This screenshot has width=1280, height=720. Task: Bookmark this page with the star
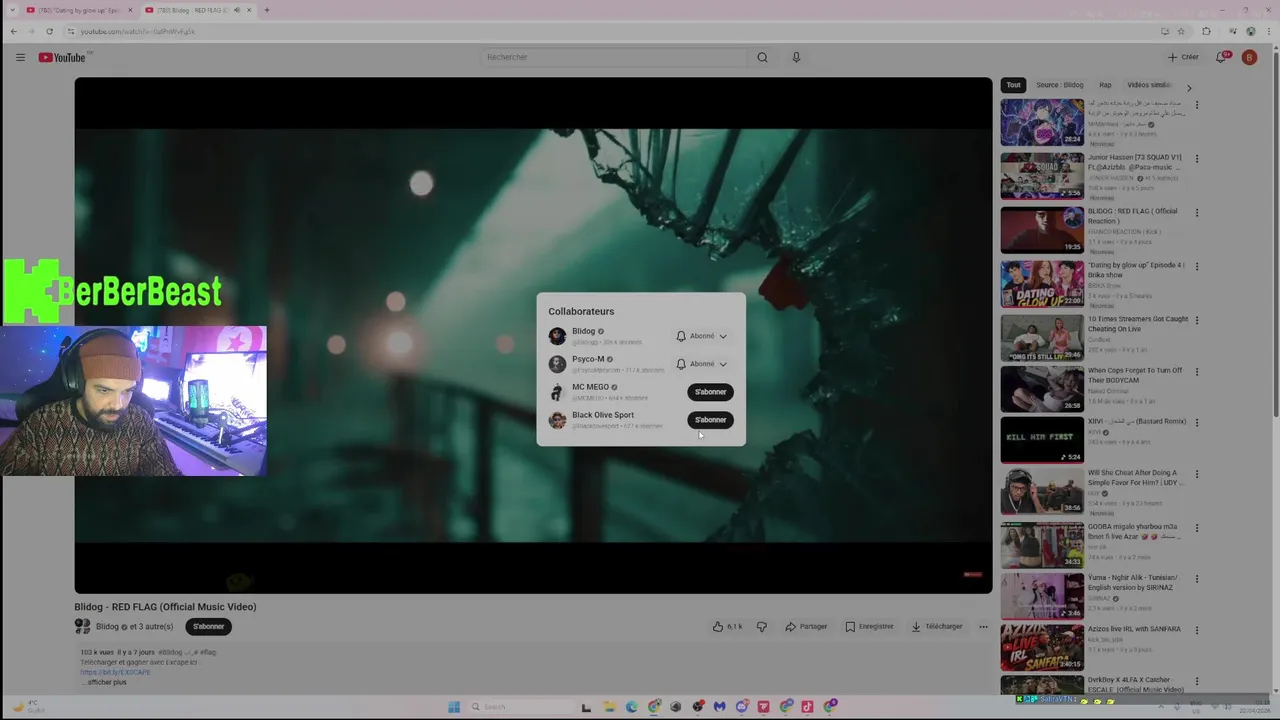1181,31
